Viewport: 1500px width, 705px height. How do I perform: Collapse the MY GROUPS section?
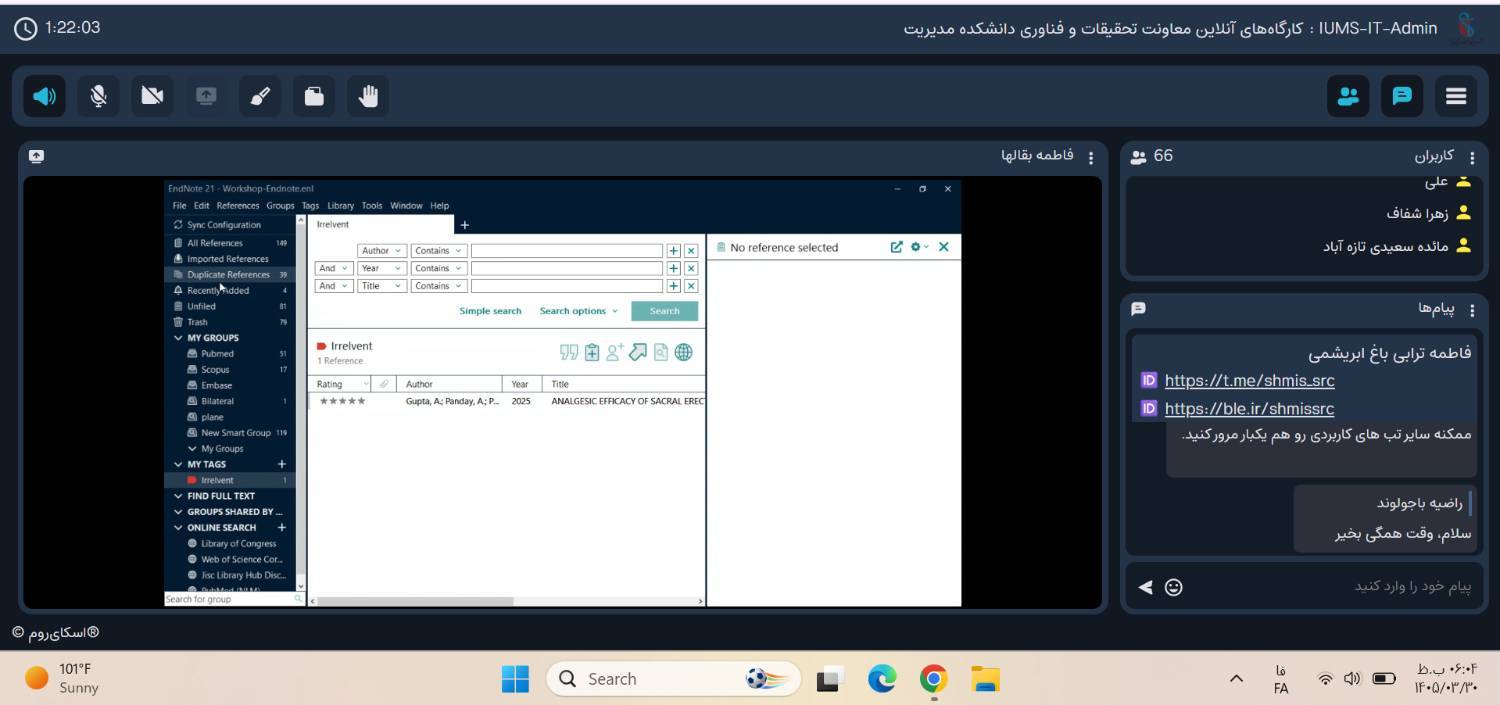[x=179, y=338]
